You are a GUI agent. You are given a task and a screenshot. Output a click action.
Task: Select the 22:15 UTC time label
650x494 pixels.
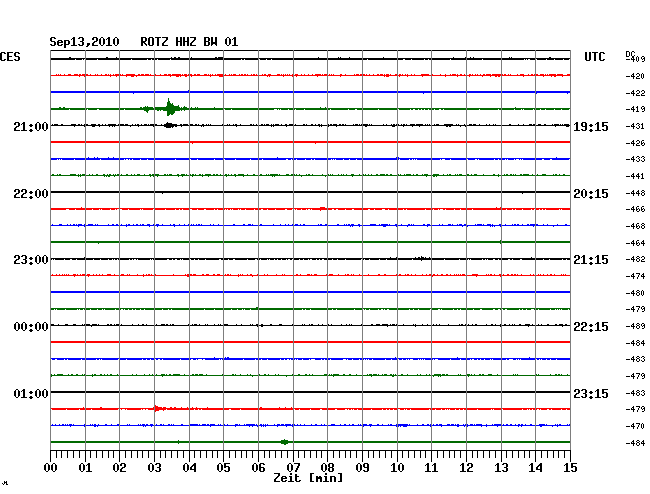[591, 327]
